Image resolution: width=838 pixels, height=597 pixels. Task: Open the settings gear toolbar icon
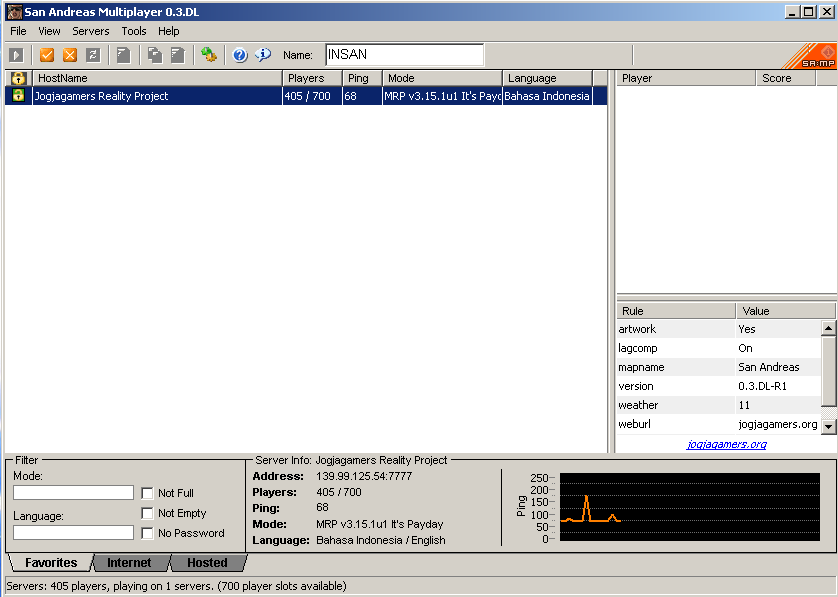point(209,55)
